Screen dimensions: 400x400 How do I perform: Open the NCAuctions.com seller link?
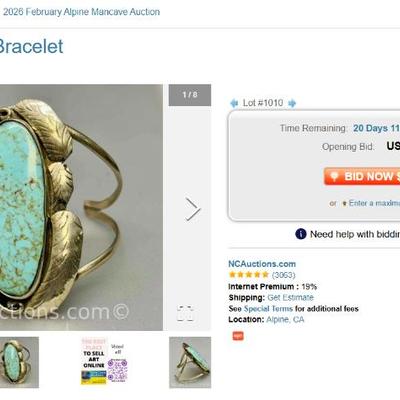pyautogui.click(x=262, y=264)
